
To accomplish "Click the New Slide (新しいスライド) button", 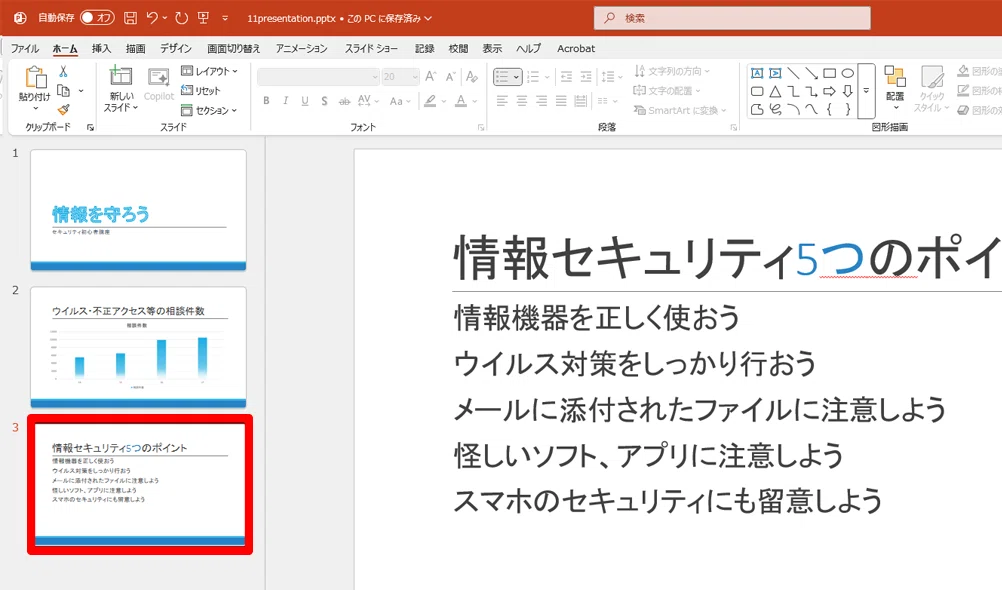I will pyautogui.click(x=121, y=88).
